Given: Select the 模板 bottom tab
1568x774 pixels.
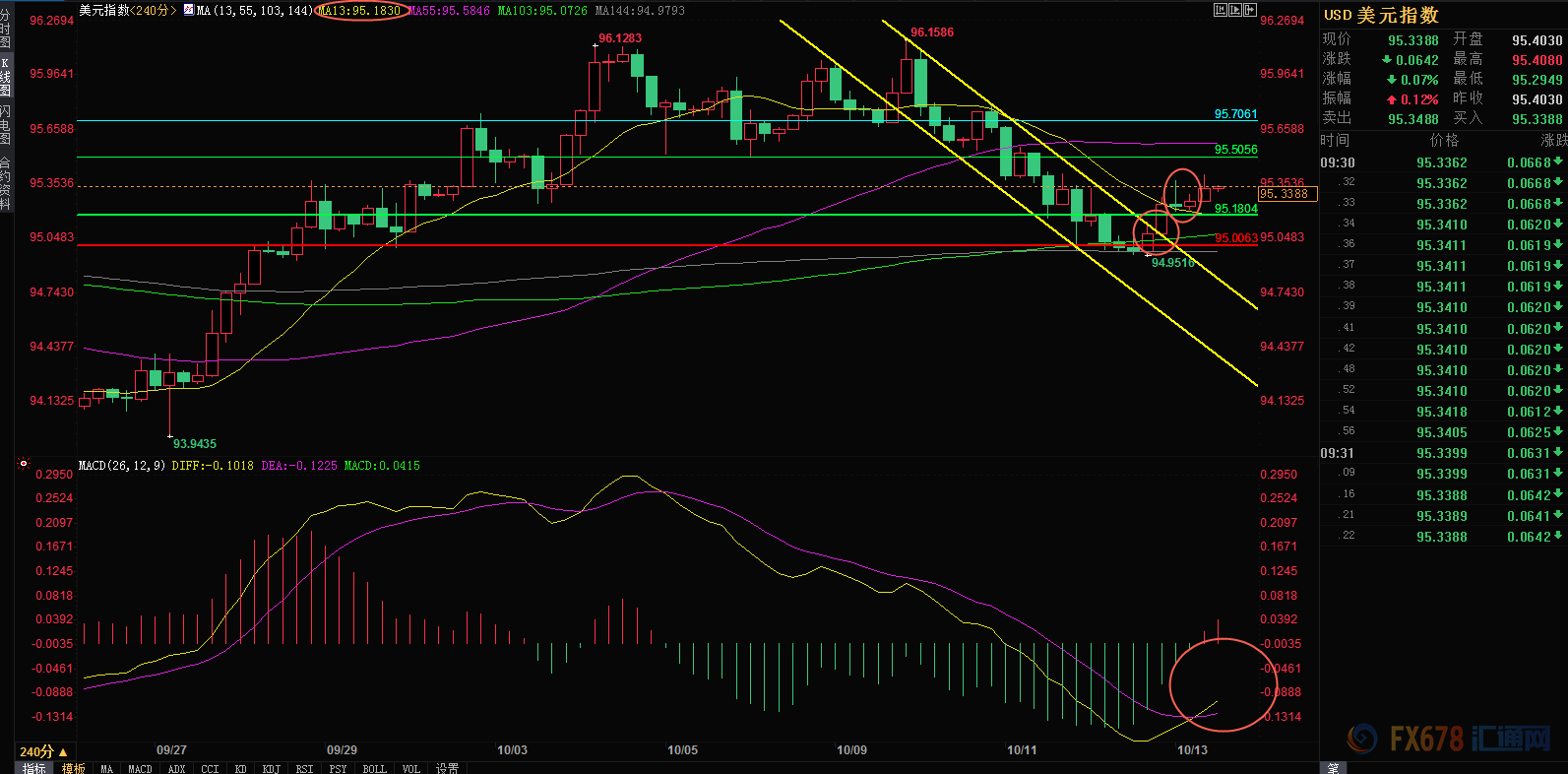Looking at the screenshot, I should point(74,768).
